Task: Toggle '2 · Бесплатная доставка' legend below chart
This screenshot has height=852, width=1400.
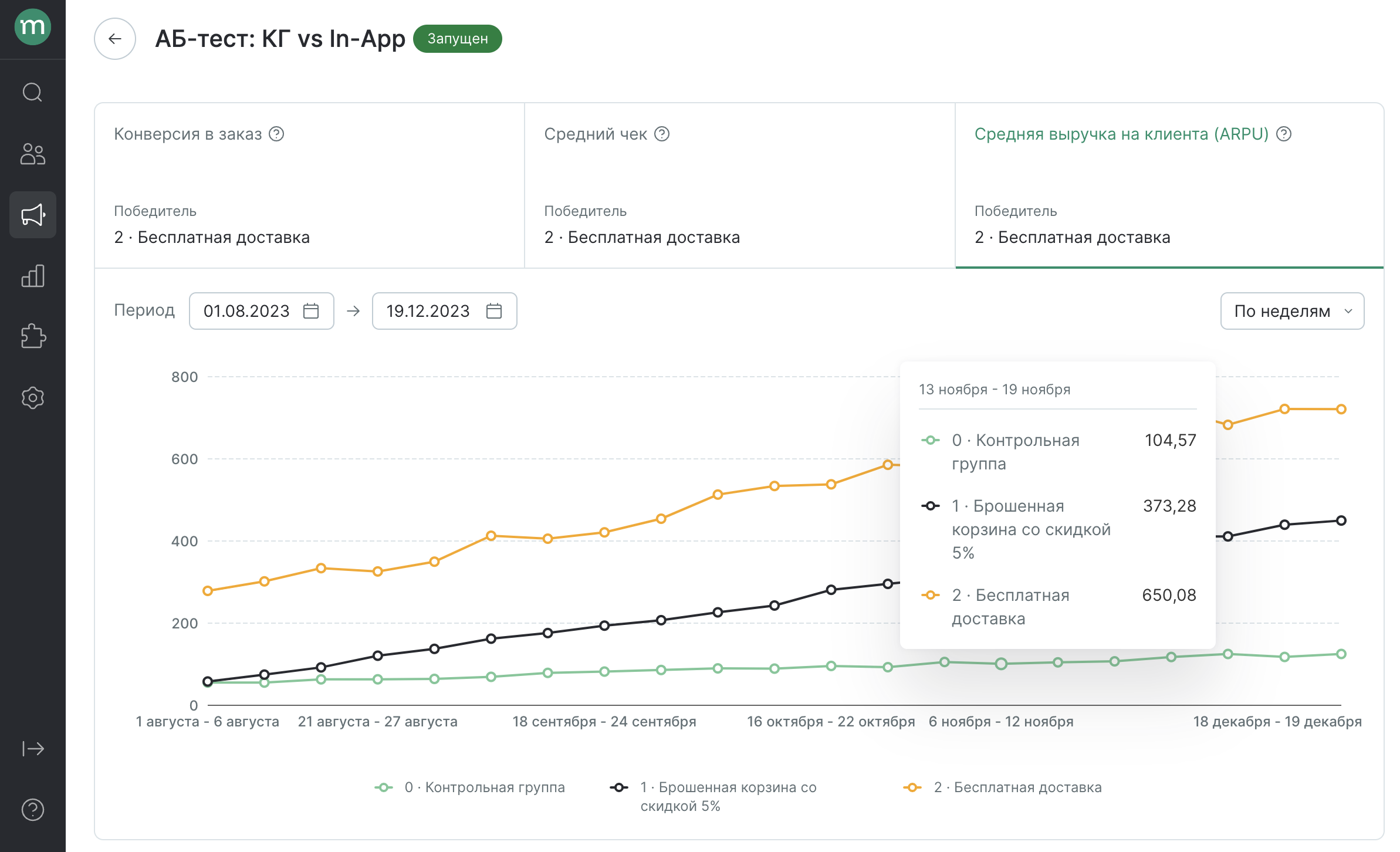Action: coord(1003,787)
